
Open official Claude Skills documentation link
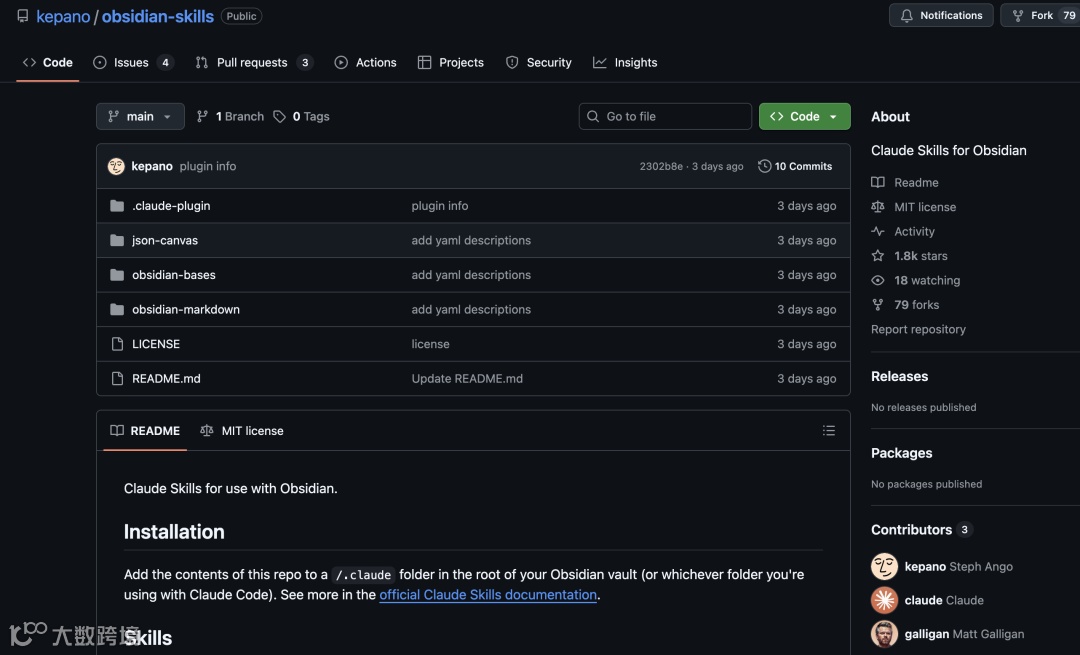point(488,595)
